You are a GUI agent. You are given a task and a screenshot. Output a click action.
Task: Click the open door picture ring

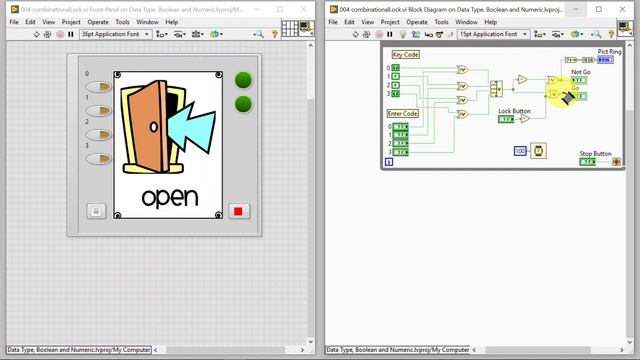coord(168,145)
